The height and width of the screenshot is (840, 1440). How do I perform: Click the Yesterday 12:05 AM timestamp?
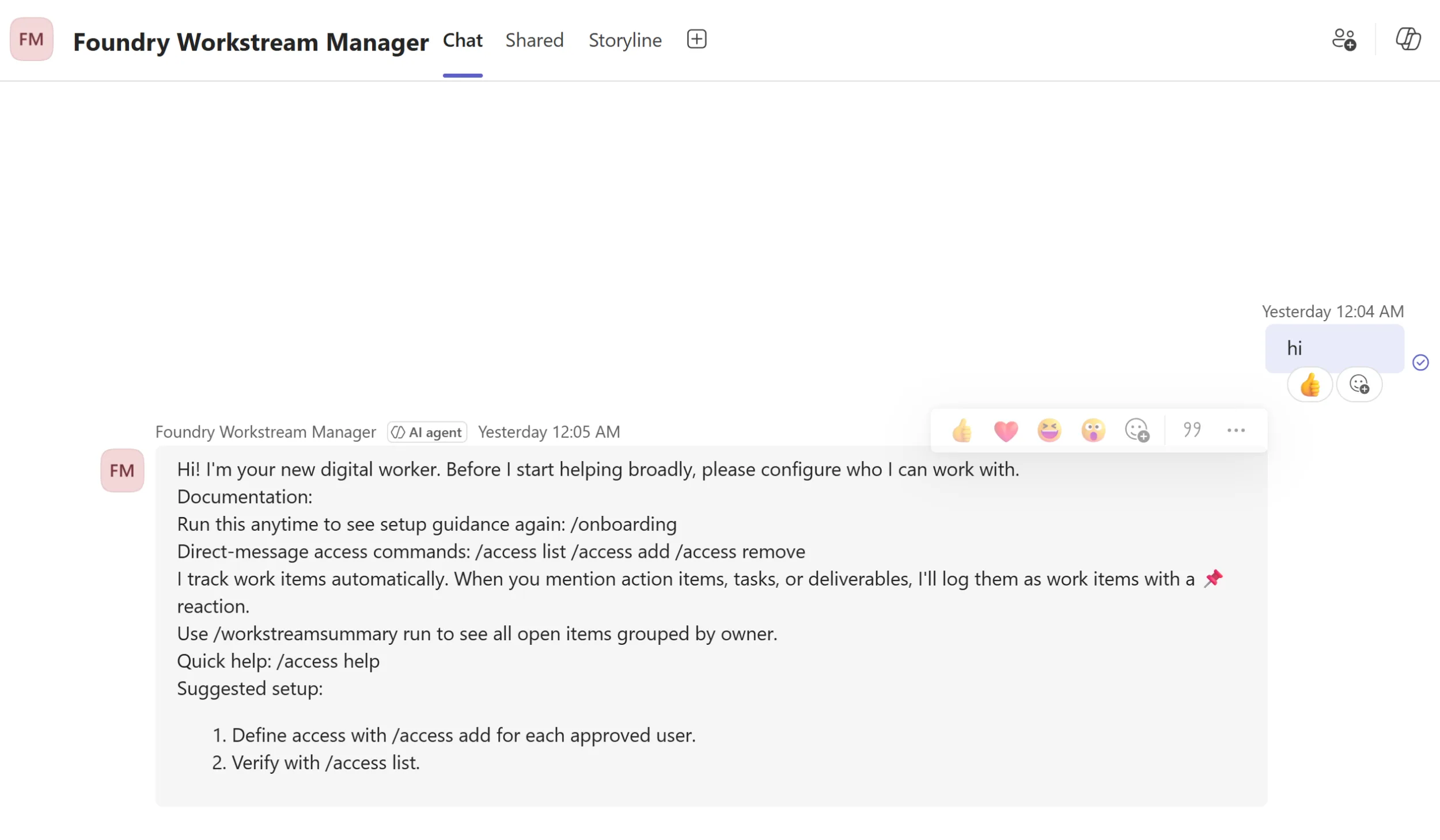[548, 432]
